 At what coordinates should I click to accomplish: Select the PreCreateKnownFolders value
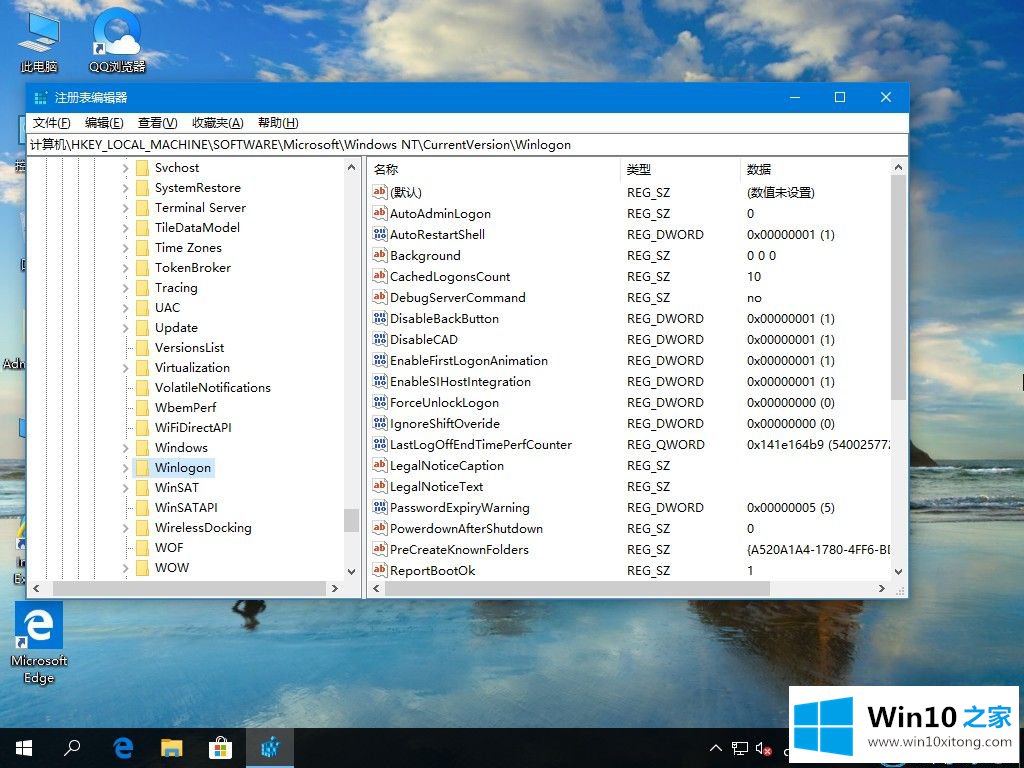(459, 549)
